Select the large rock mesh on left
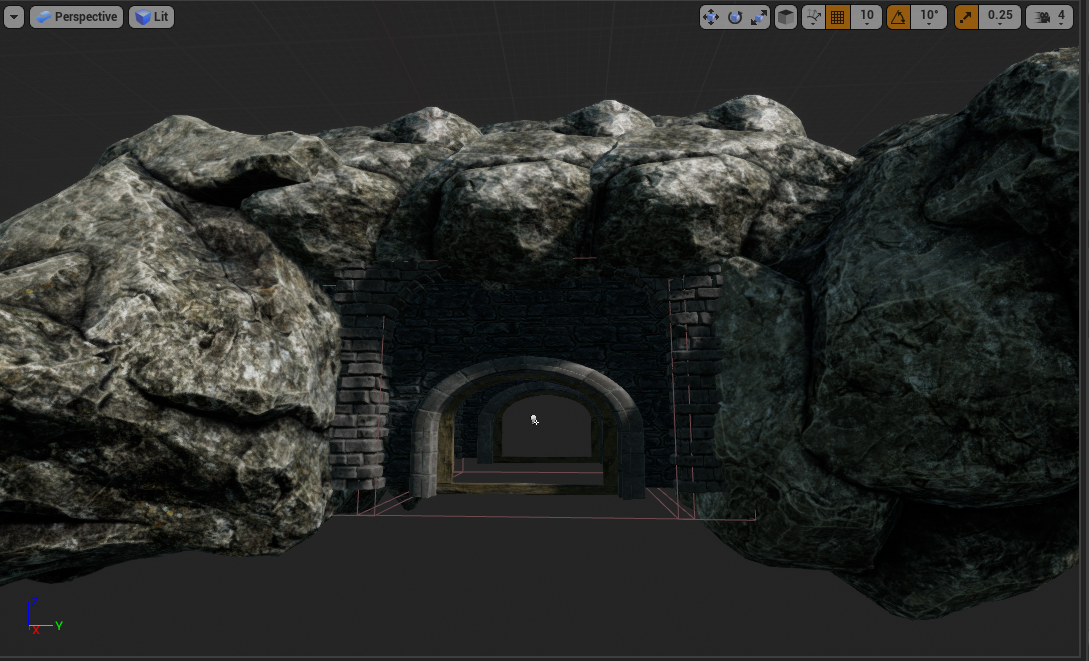Screen dimensions: 1089x661 pos(167,347)
